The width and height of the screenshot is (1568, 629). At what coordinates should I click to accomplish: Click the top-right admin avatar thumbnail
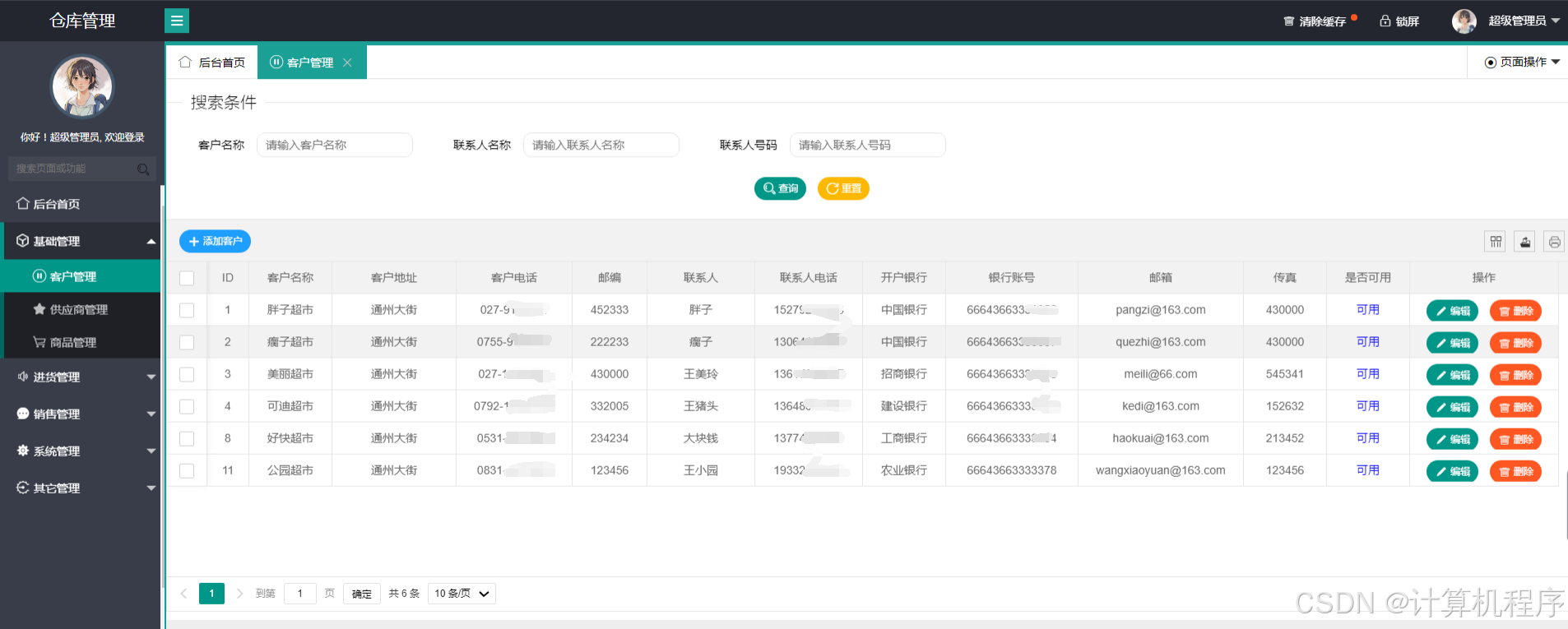(1464, 21)
